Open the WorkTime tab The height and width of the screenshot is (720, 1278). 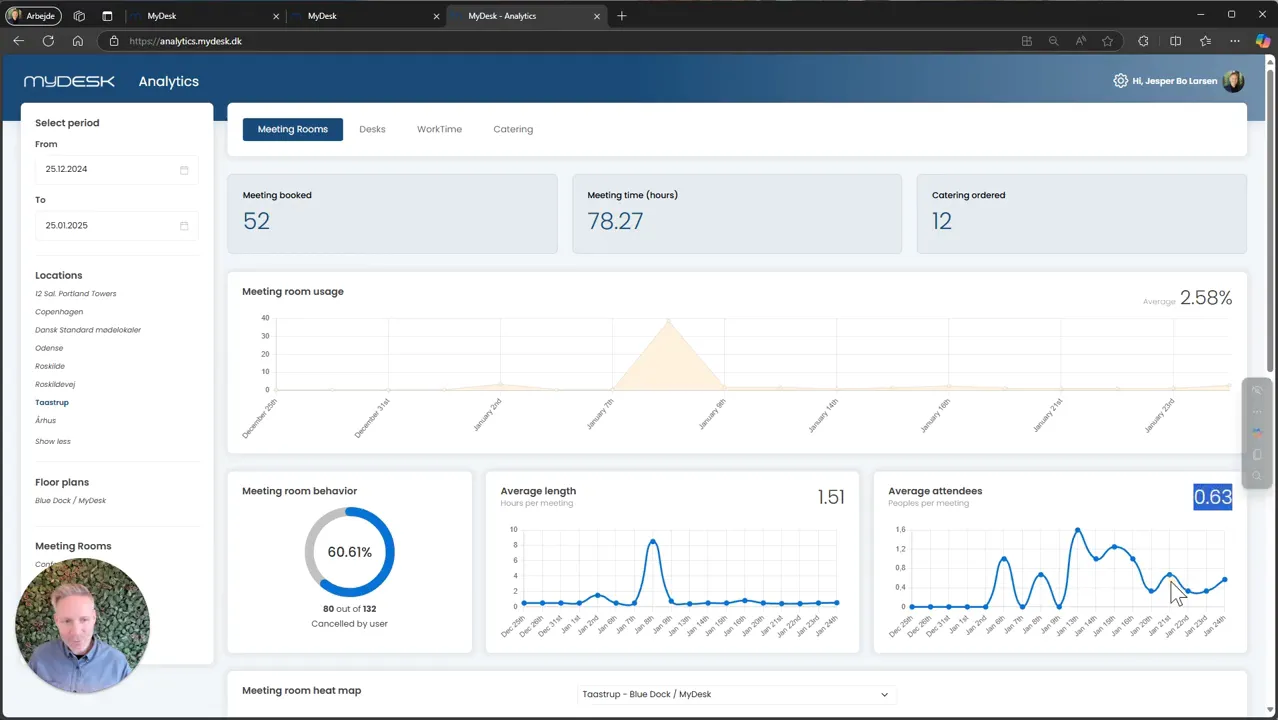click(439, 129)
